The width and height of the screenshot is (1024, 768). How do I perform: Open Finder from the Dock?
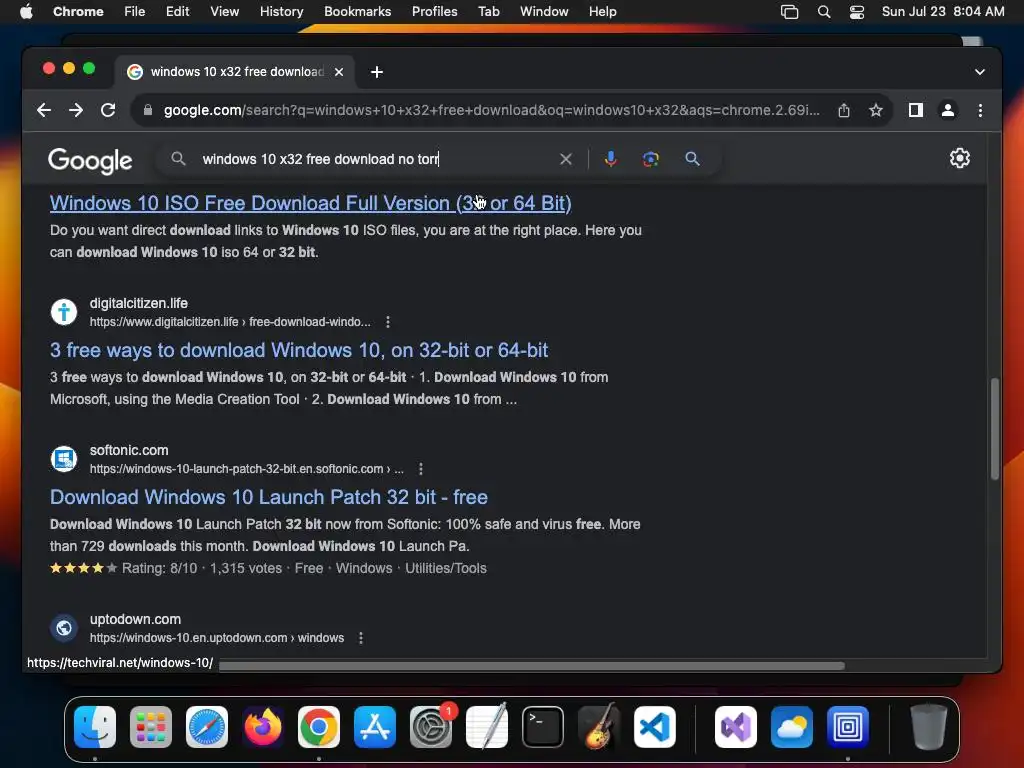[x=95, y=727]
